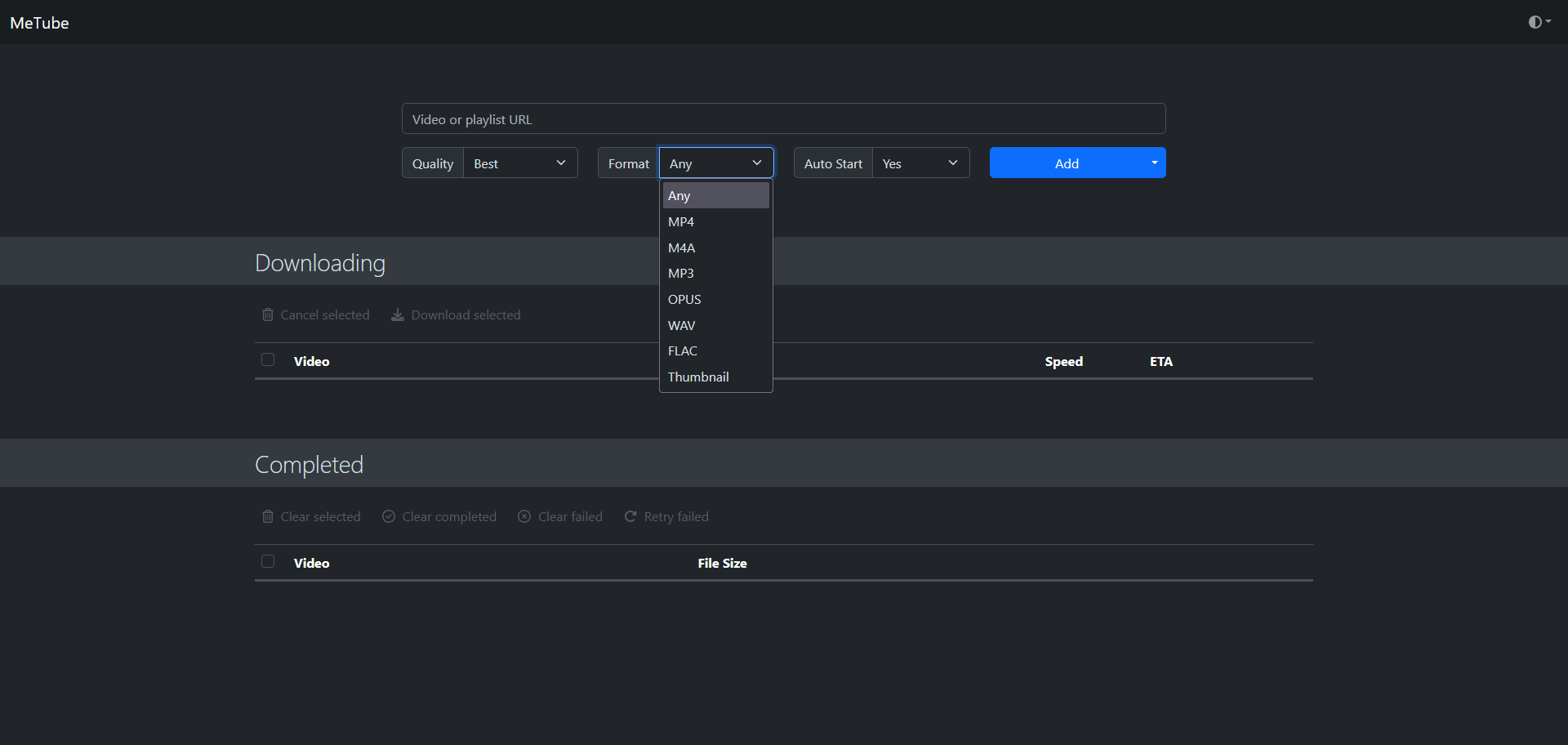1568x745 pixels.
Task: Choose MP4 in the Format list
Action: [716, 221]
